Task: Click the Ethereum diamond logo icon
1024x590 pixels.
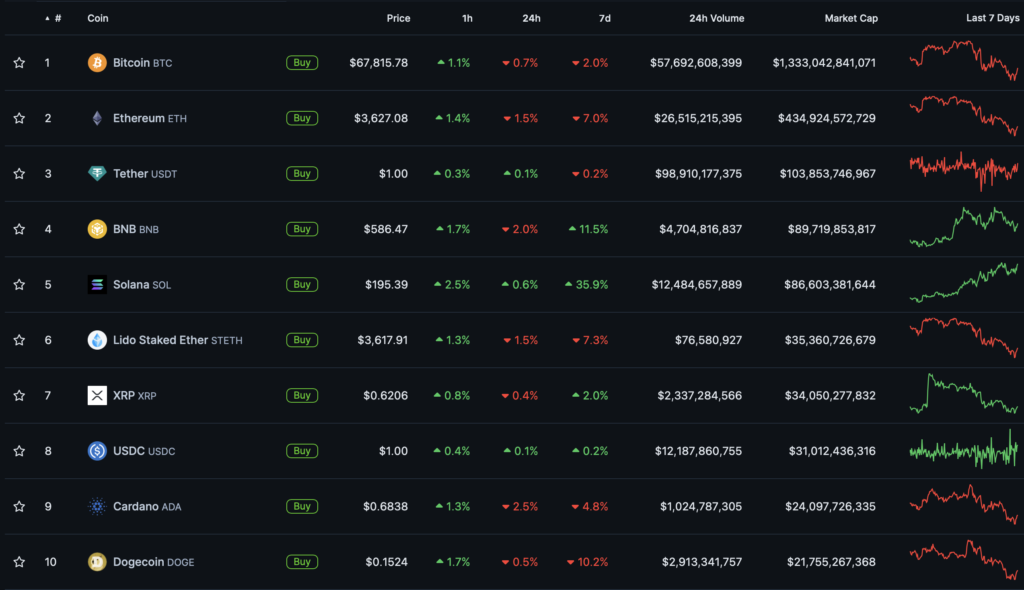Action: pos(97,118)
